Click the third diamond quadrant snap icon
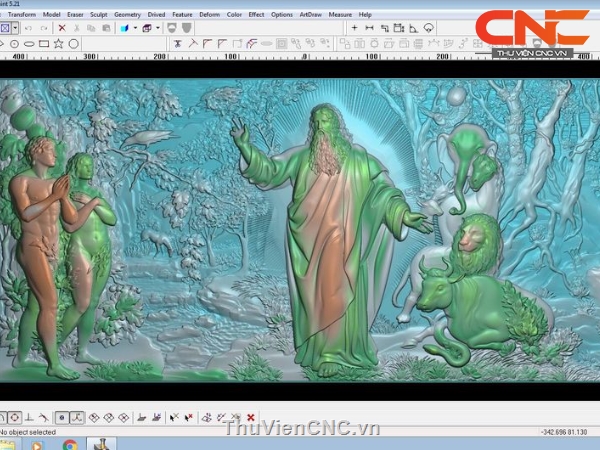 coord(123,417)
